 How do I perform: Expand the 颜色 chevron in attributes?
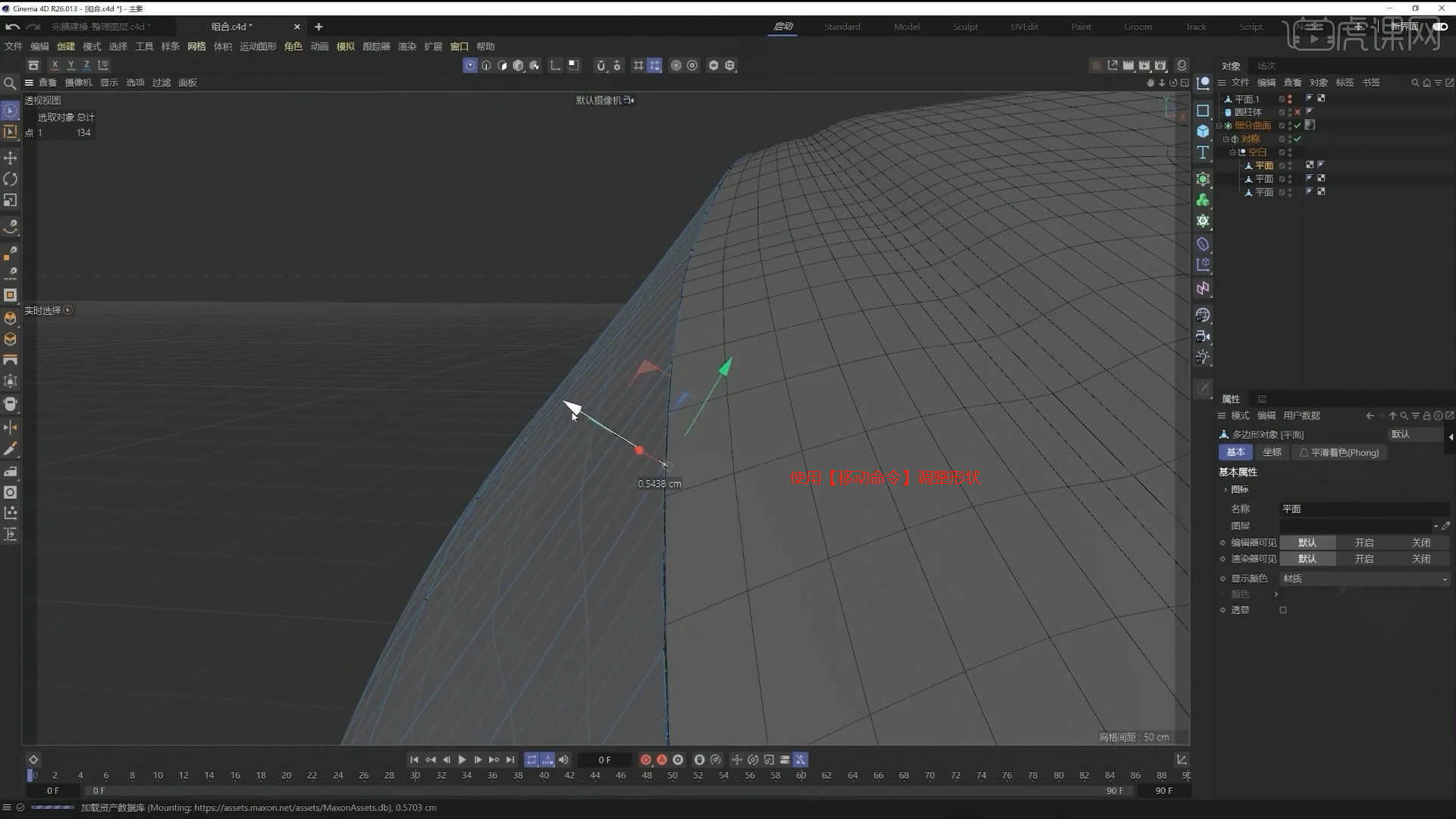[1276, 595]
